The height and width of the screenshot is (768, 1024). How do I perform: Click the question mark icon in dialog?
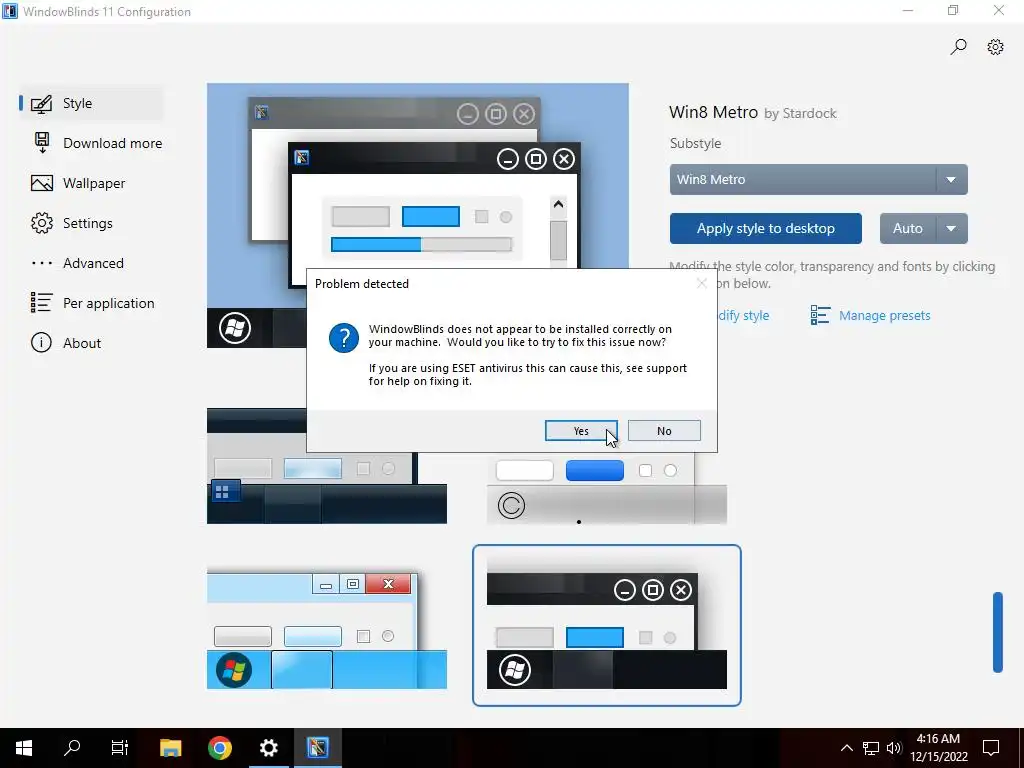click(344, 338)
